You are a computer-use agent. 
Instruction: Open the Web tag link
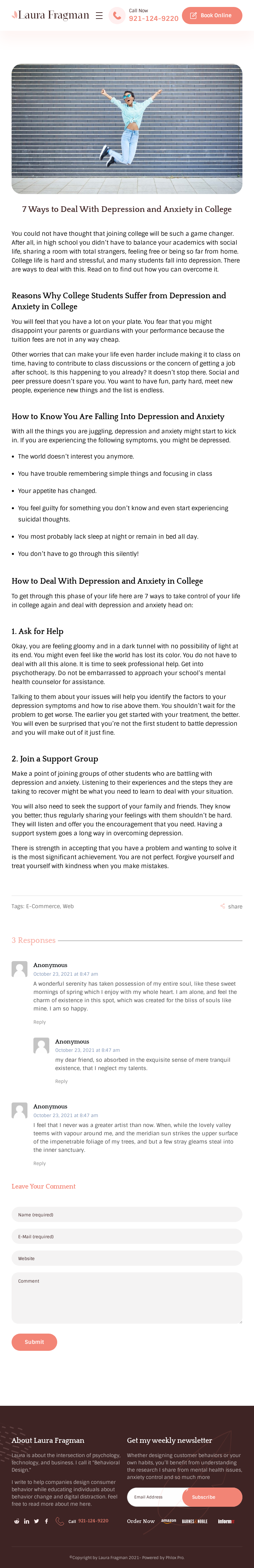point(68,906)
